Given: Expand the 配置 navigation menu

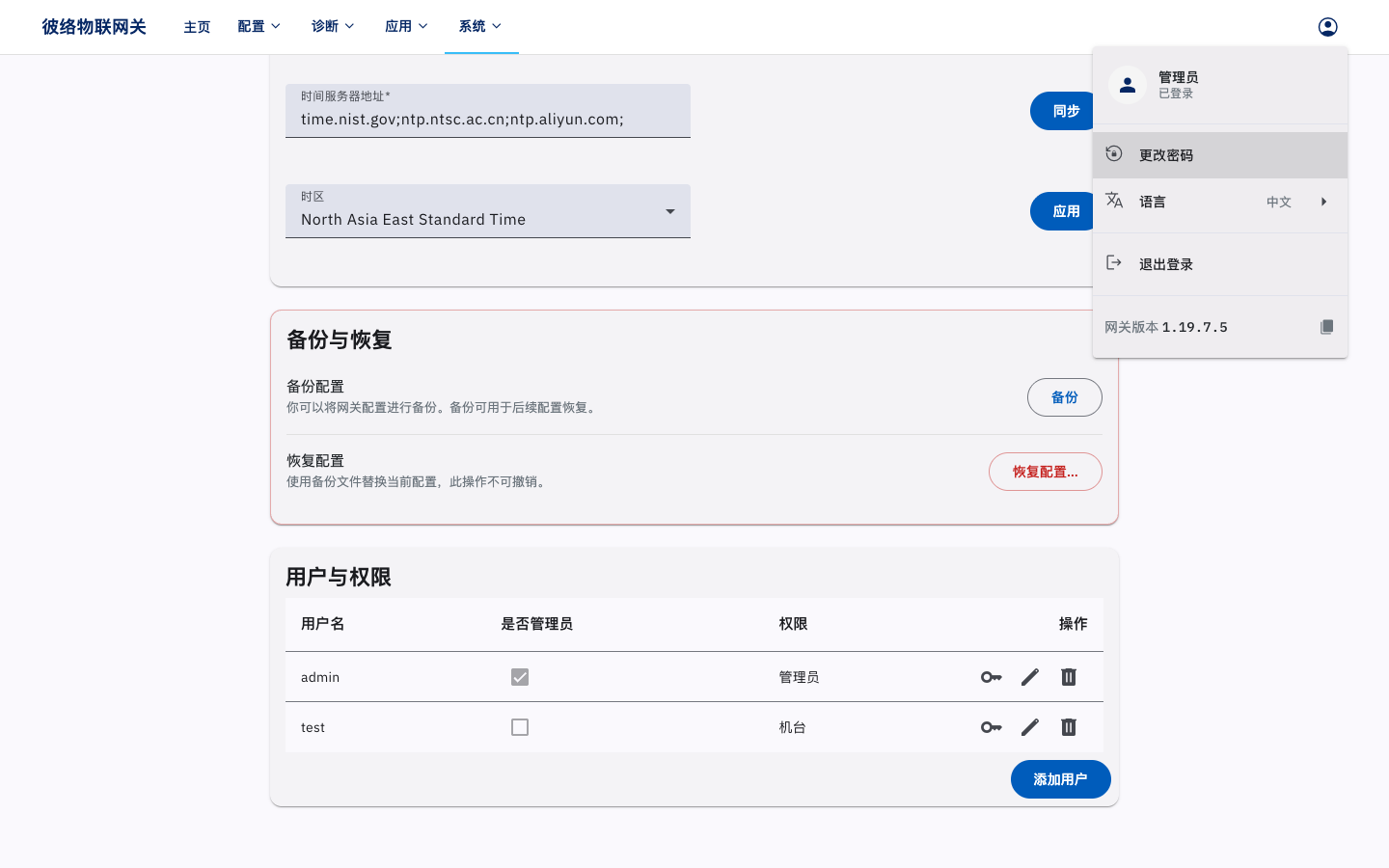Looking at the screenshot, I should [259, 26].
